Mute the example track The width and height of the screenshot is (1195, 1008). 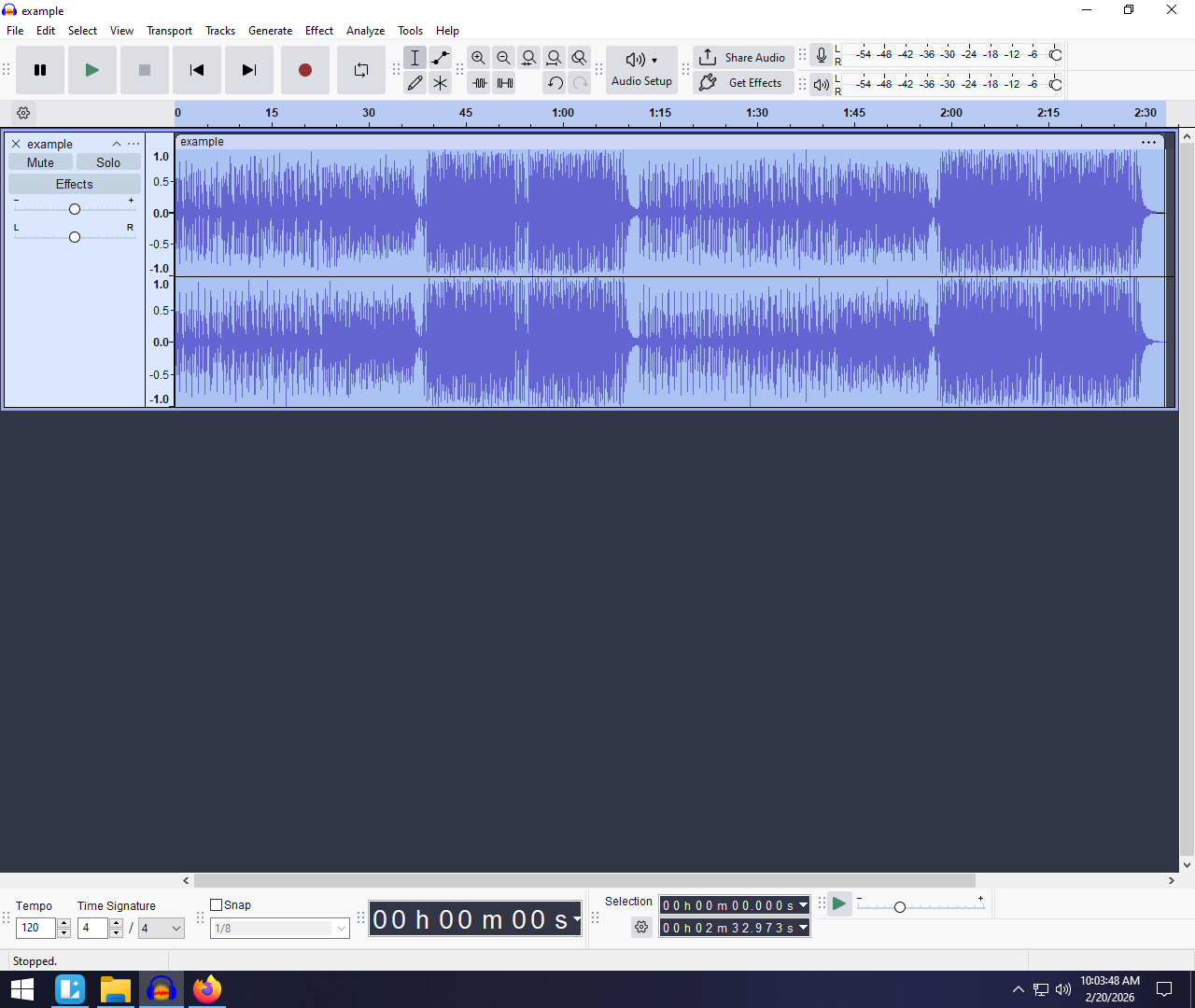[40, 162]
